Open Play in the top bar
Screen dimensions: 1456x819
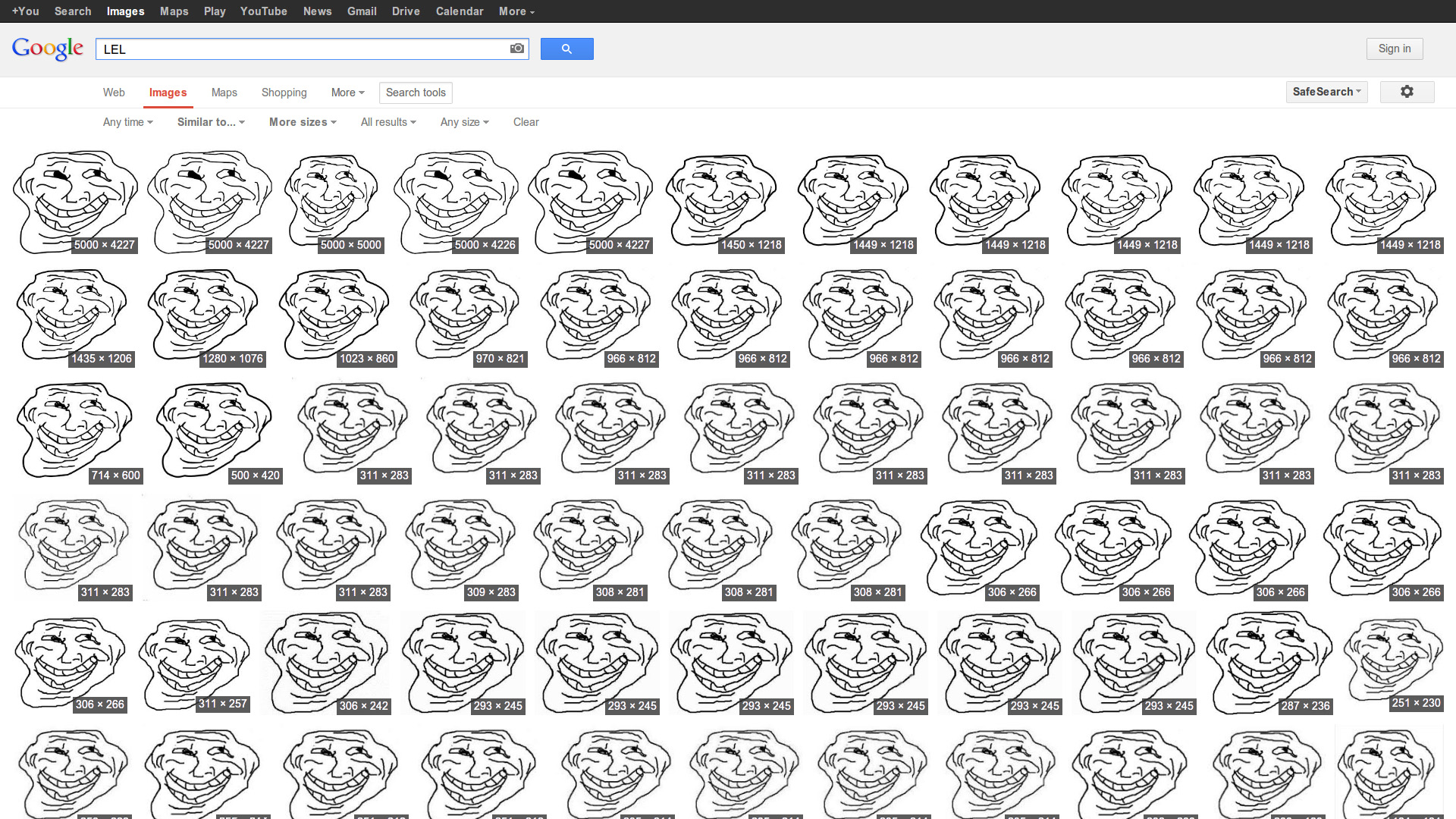coord(215,11)
